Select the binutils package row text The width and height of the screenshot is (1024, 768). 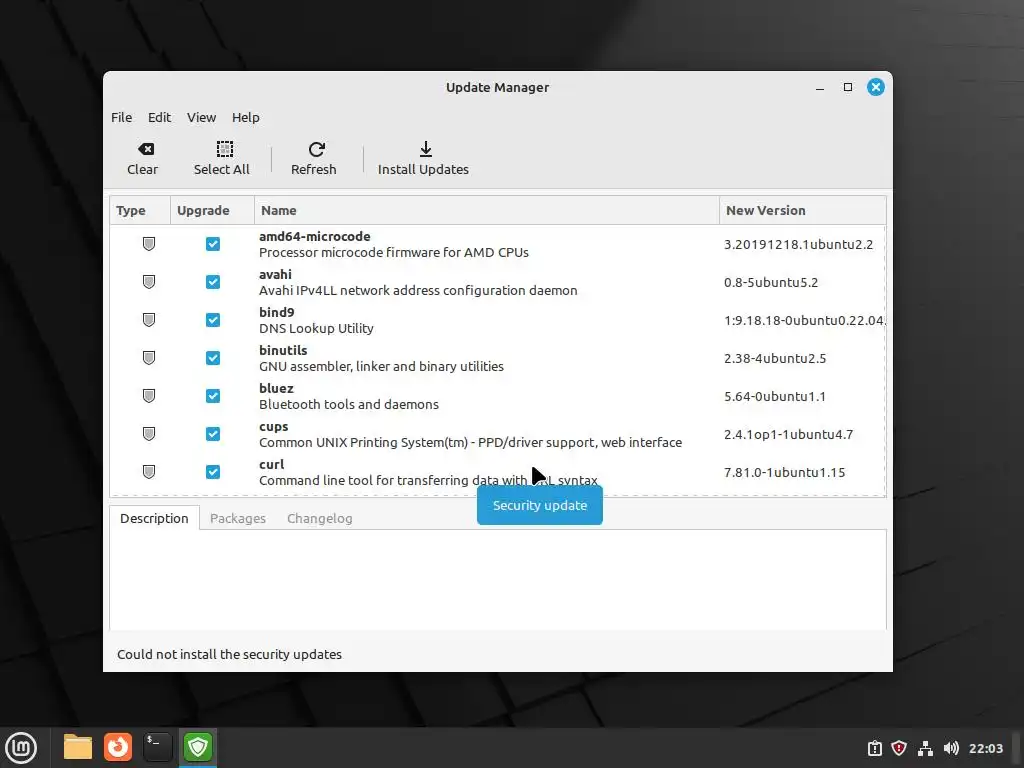[381, 358]
